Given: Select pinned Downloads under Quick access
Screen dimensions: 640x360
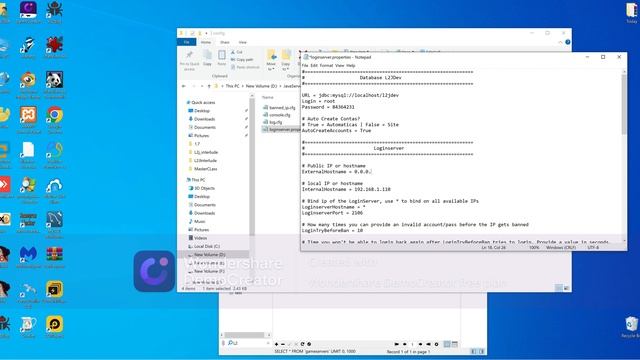Looking at the screenshot, I should point(204,119).
